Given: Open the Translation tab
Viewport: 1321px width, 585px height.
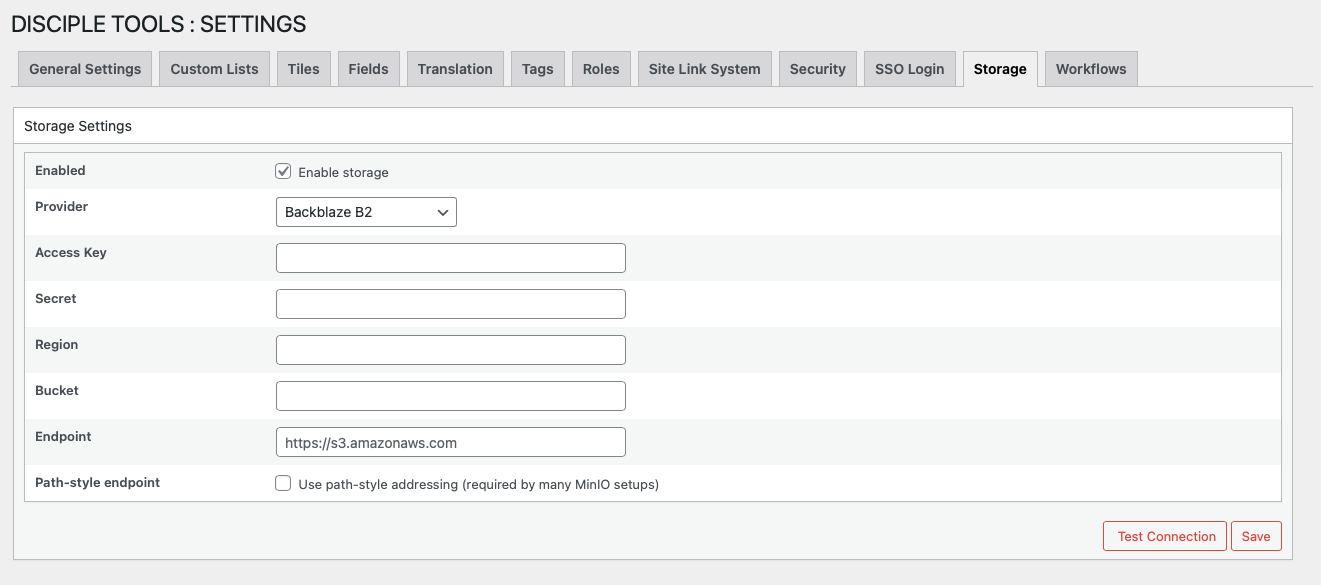Looking at the screenshot, I should 455,69.
